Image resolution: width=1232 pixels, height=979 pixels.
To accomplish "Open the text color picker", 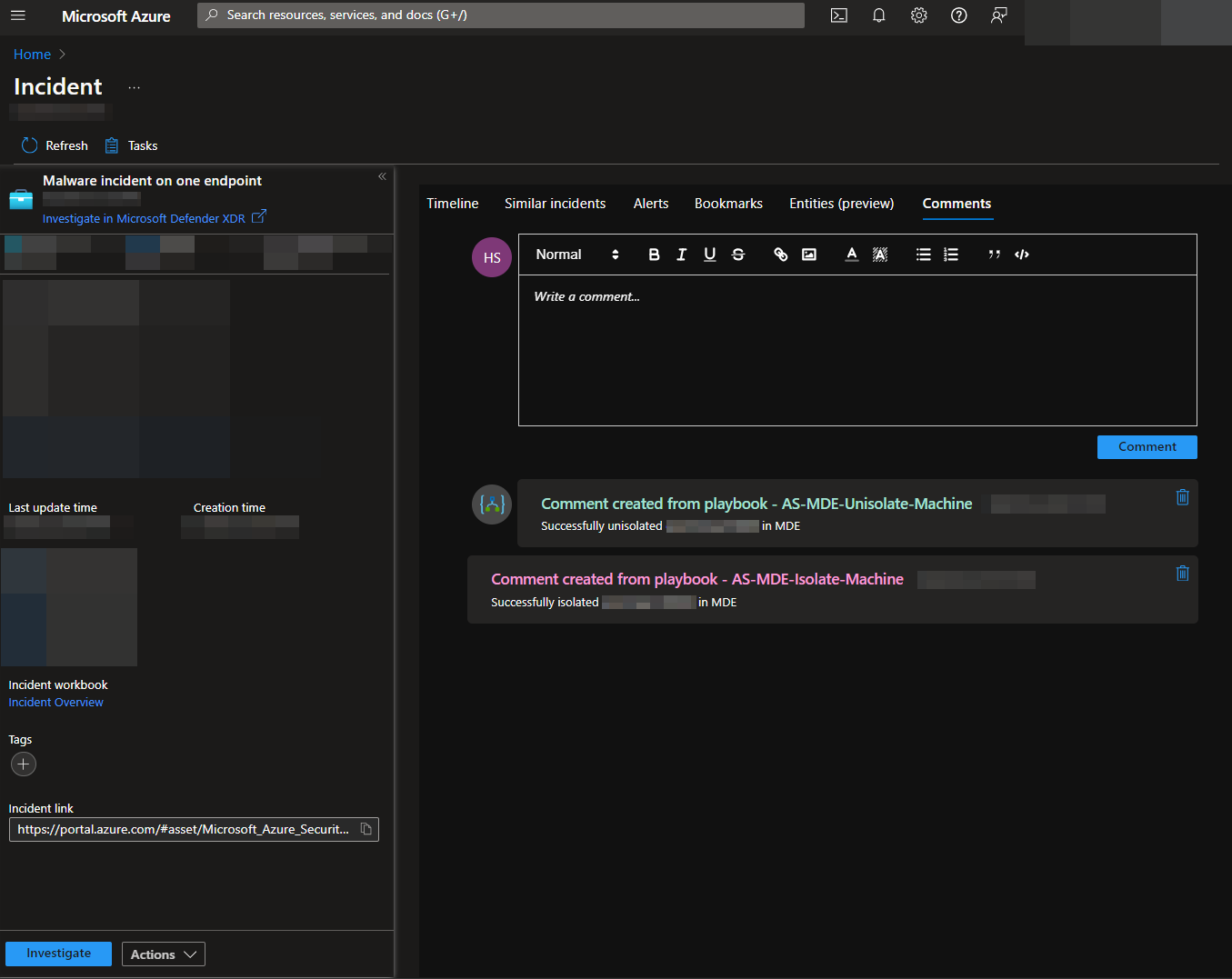I will pyautogui.click(x=852, y=255).
